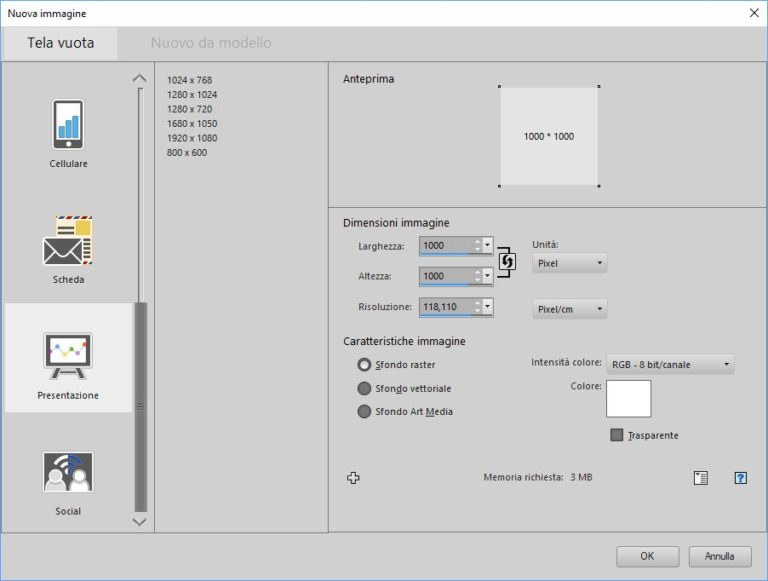The height and width of the screenshot is (581, 768).
Task: Switch to the Tela vuota tab
Action: tap(60, 43)
